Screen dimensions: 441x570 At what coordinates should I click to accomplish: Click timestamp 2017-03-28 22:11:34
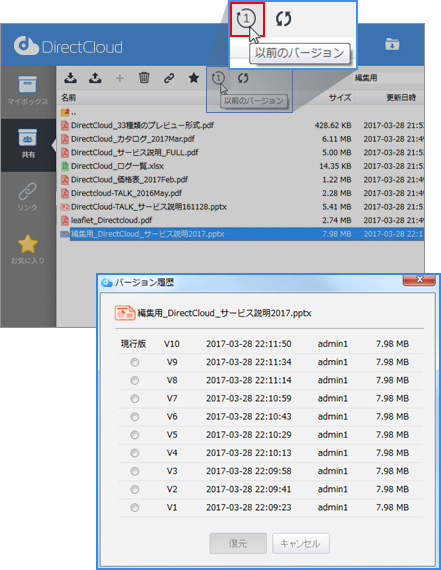click(249, 362)
